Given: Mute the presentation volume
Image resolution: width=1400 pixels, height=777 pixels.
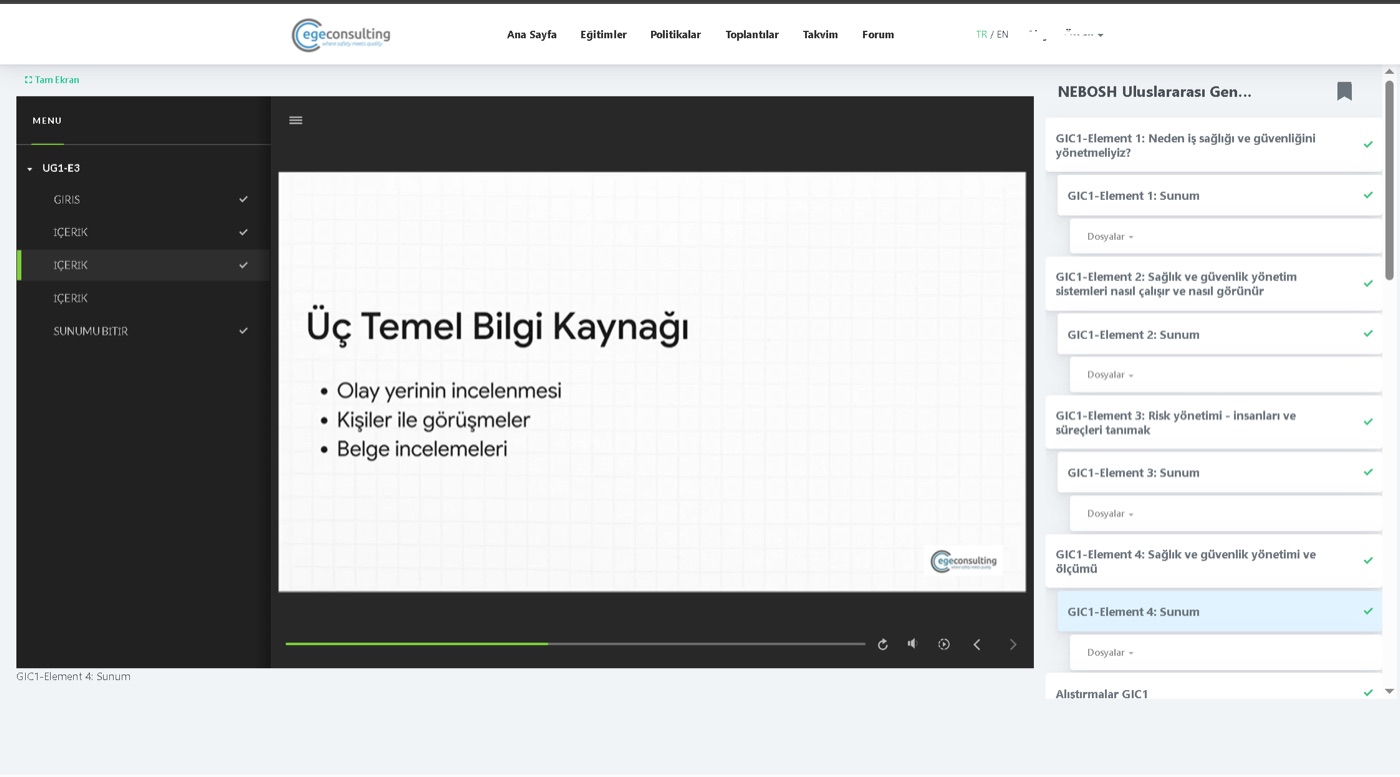Looking at the screenshot, I should click(912, 643).
